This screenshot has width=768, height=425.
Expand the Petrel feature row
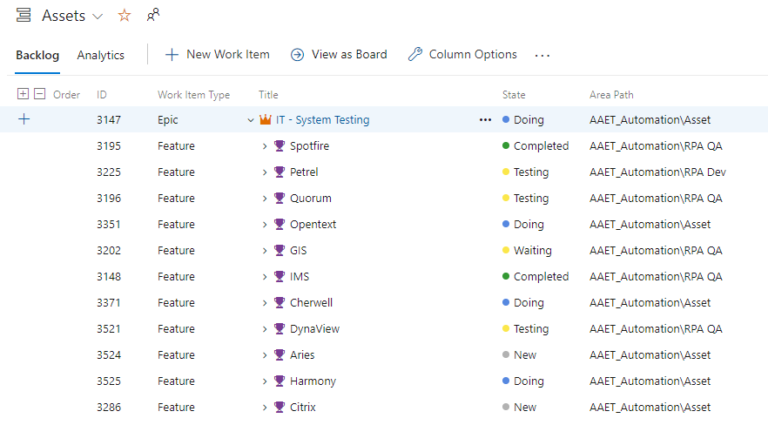pos(265,172)
